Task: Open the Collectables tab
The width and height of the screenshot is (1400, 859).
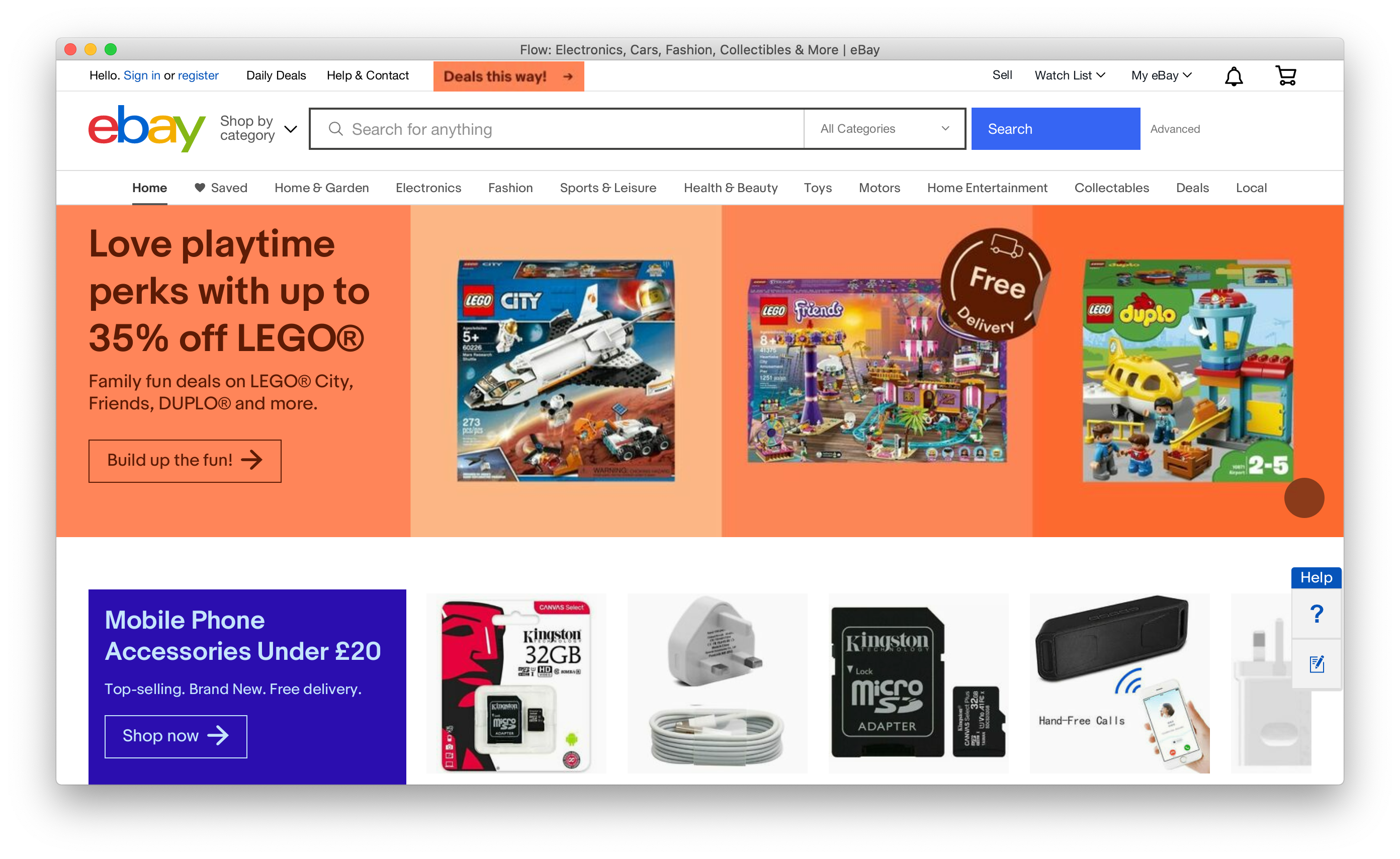Action: click(1111, 188)
